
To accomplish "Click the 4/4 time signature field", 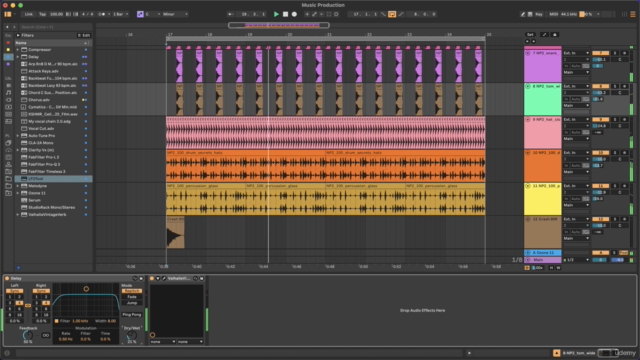I will coord(87,14).
